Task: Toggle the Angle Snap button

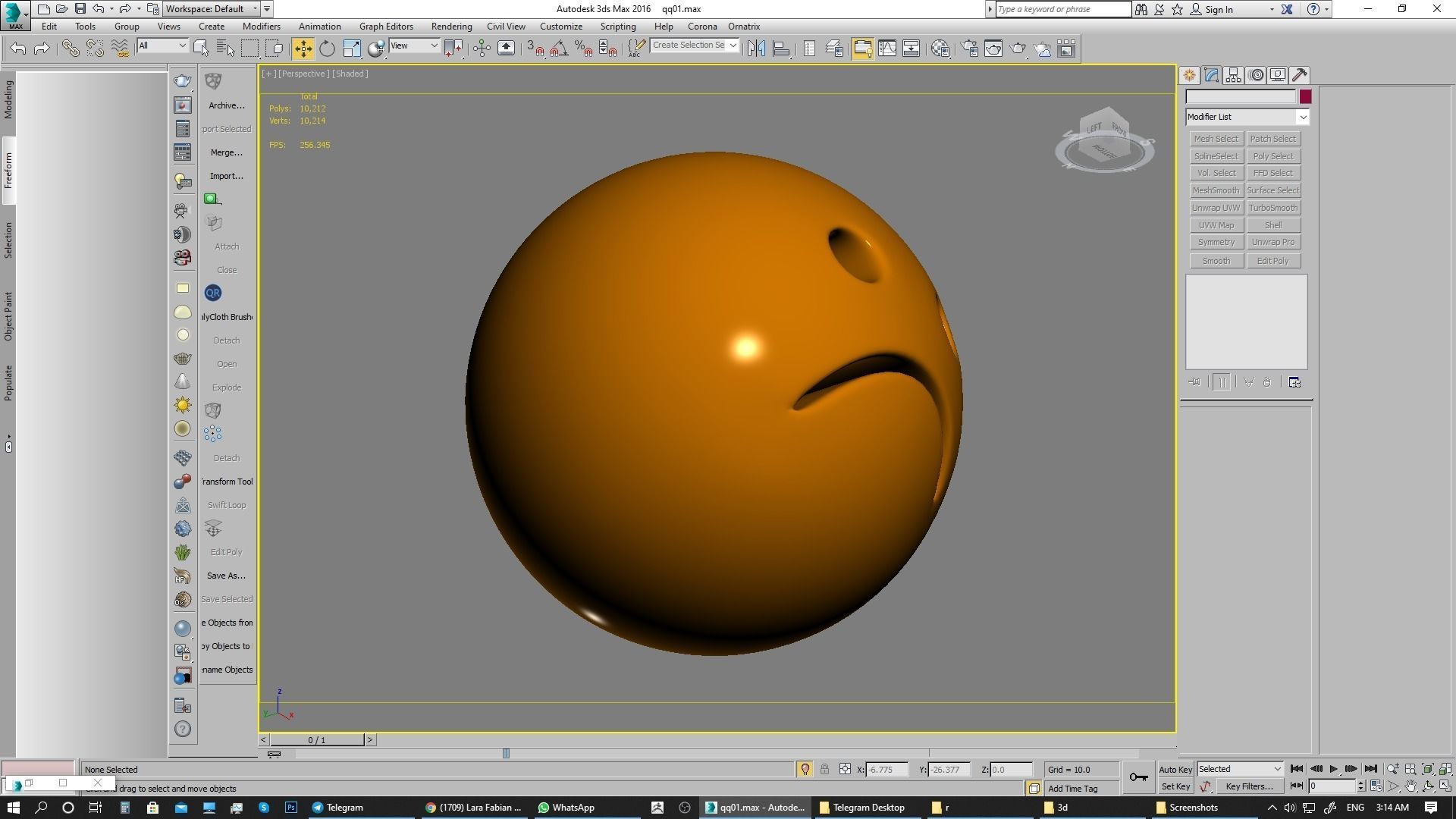Action: click(559, 49)
